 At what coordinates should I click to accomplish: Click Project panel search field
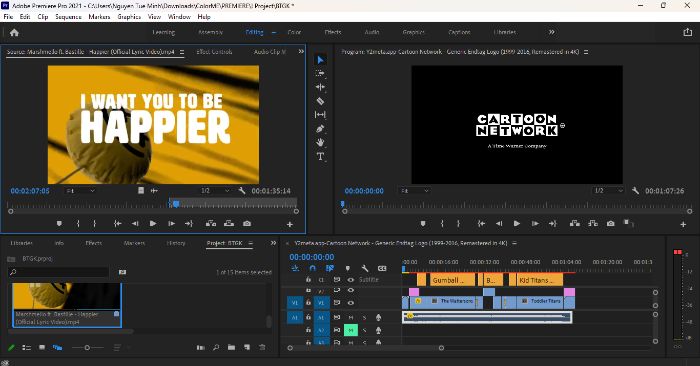58,272
